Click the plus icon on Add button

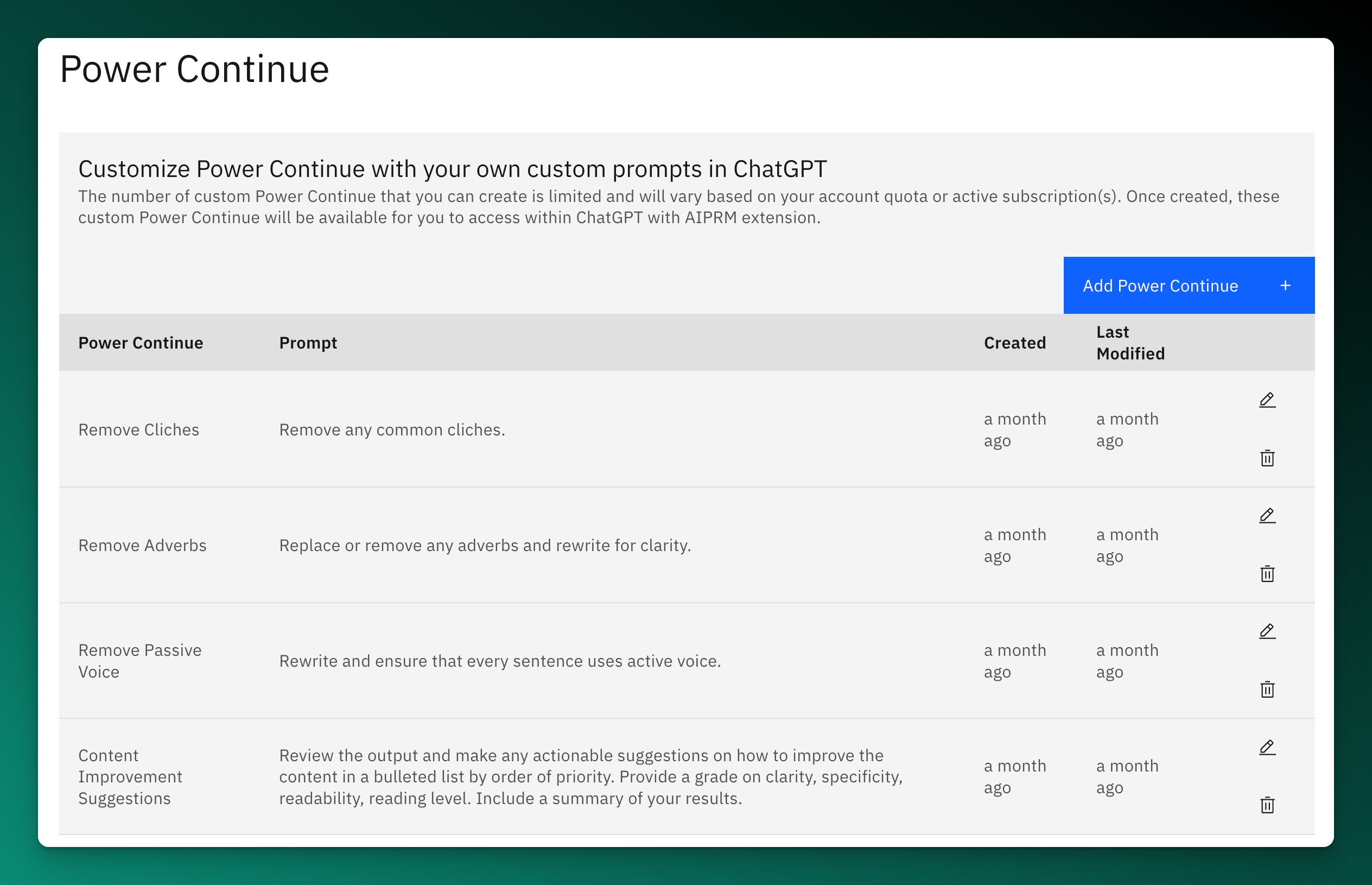pyautogui.click(x=1285, y=286)
